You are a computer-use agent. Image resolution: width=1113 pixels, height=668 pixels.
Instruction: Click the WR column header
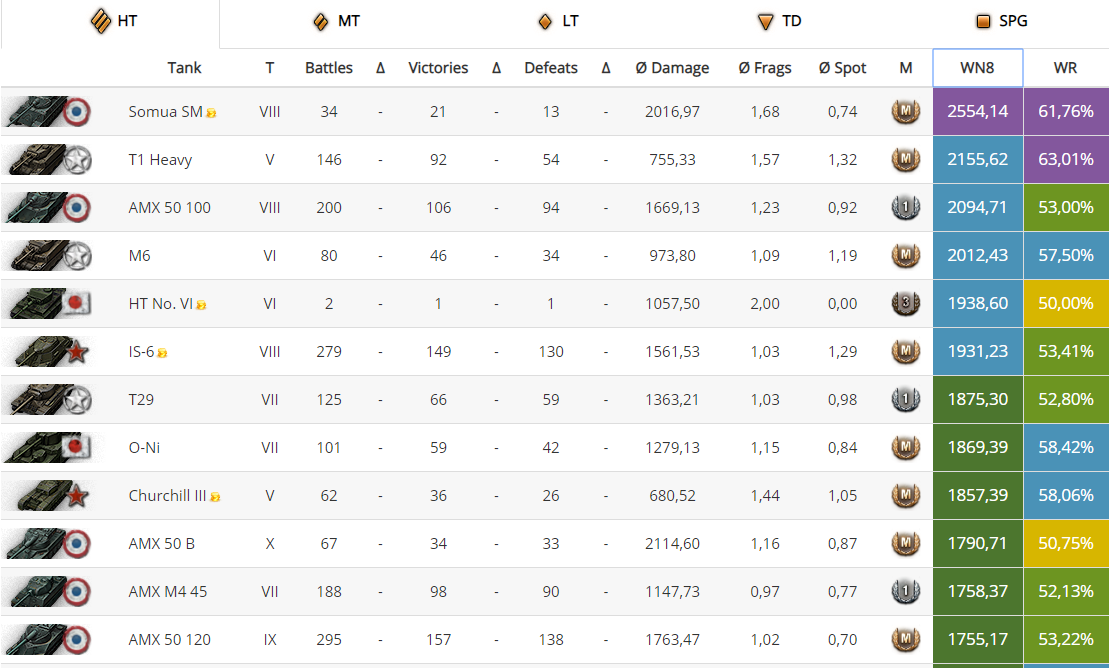click(1065, 67)
